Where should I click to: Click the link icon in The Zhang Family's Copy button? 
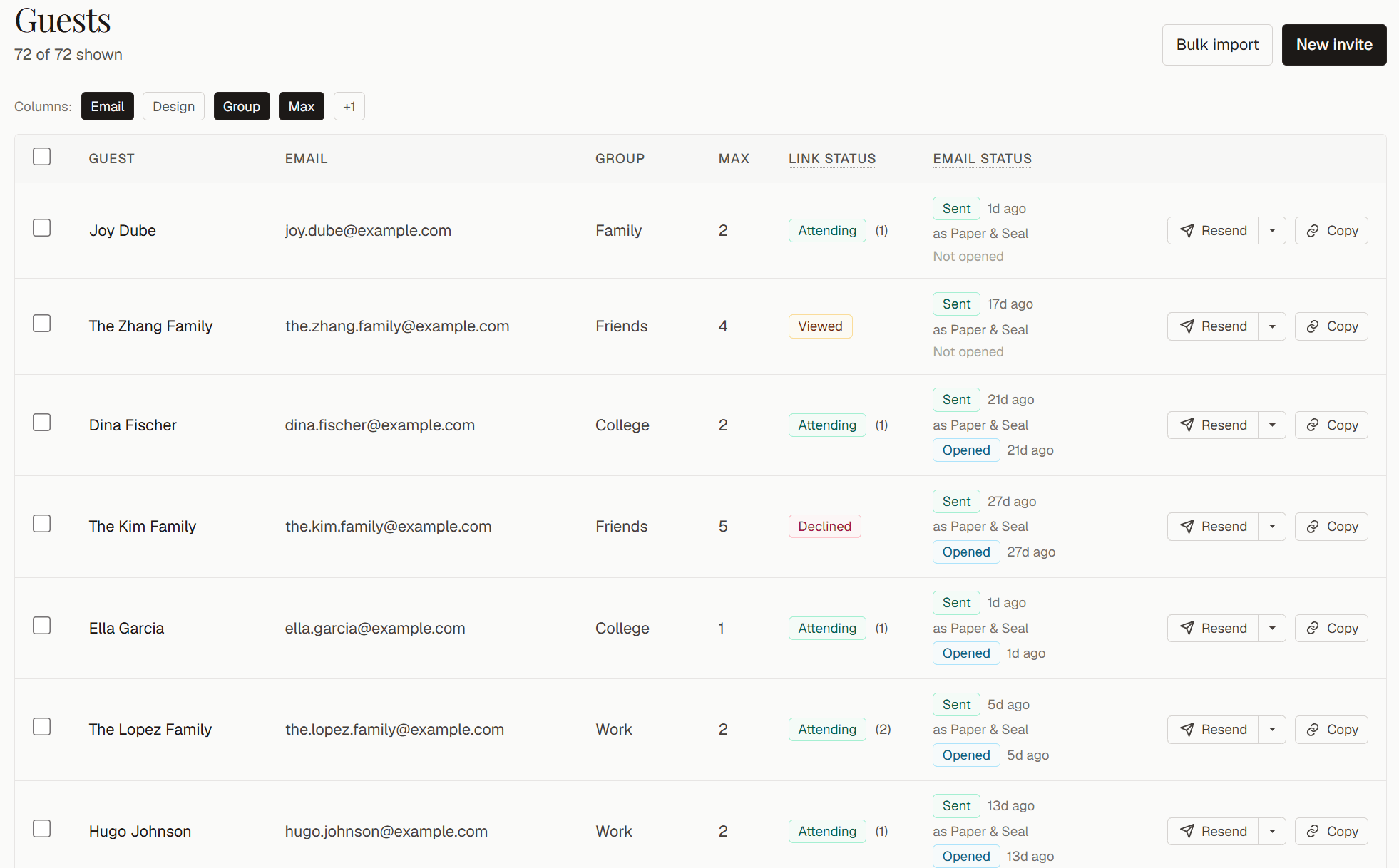click(x=1313, y=326)
